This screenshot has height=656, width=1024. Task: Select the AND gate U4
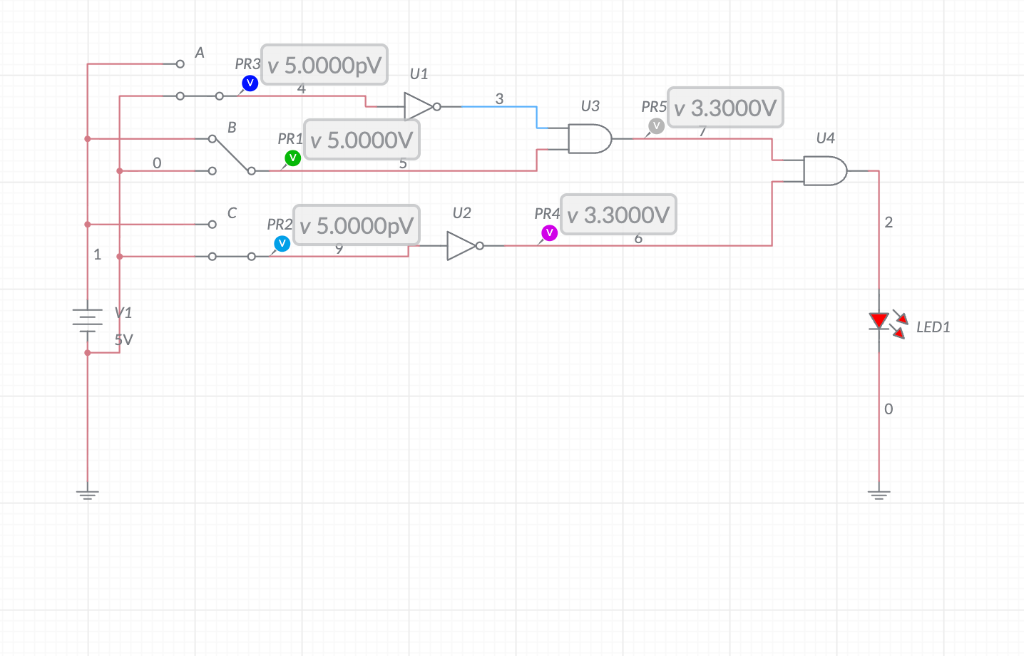[825, 171]
